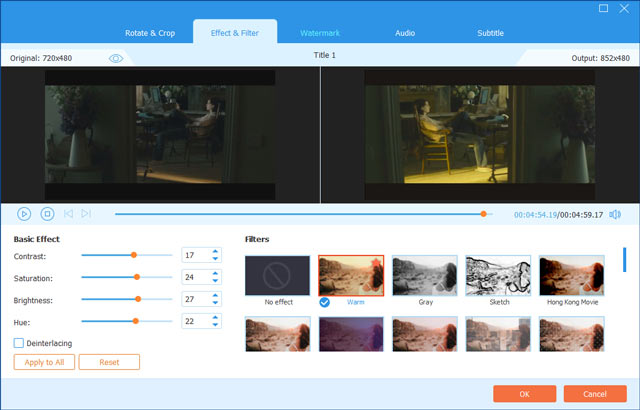Screen dimensions: 640x410
Task: Click the output video preview pane
Action: click(x=480, y=135)
